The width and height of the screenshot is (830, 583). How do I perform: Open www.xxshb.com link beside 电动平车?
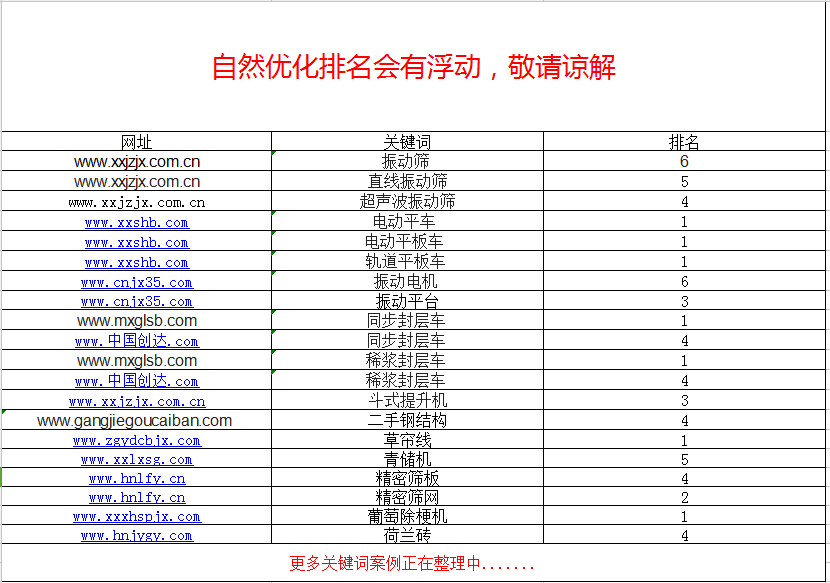click(x=136, y=223)
